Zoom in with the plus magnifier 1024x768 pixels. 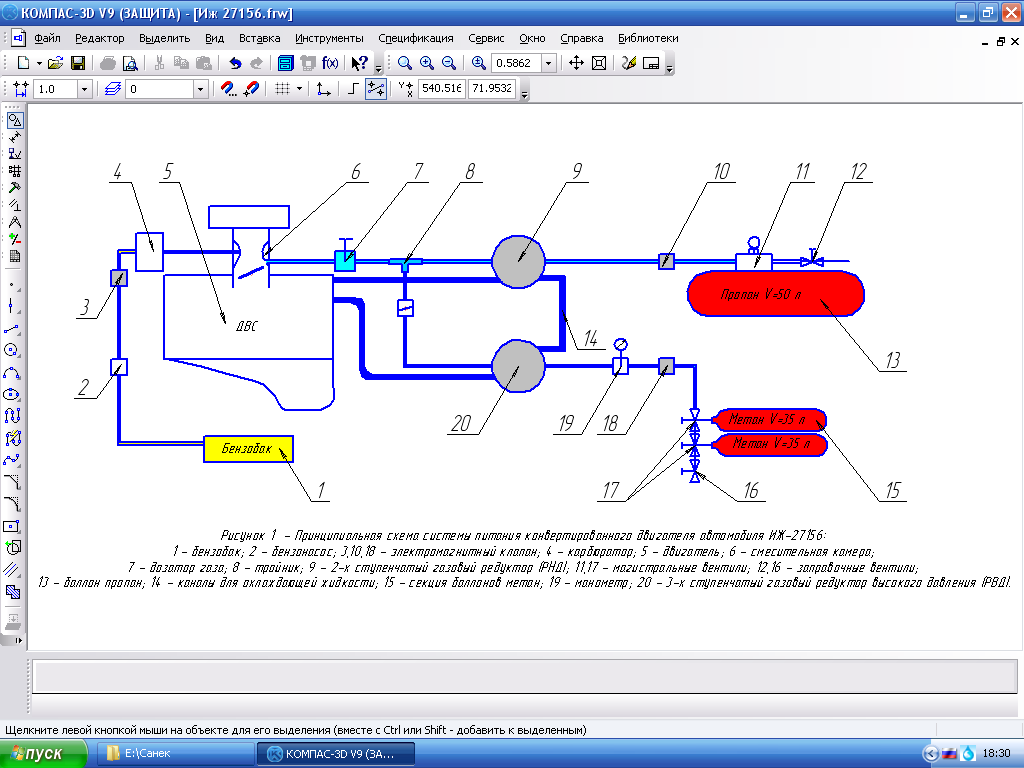[427, 63]
